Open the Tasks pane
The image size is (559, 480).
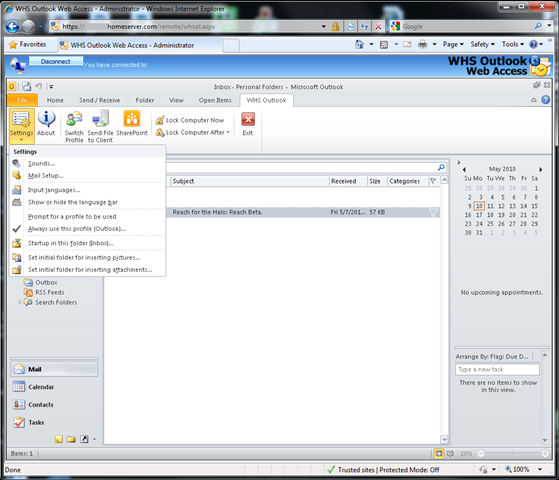(x=54, y=422)
